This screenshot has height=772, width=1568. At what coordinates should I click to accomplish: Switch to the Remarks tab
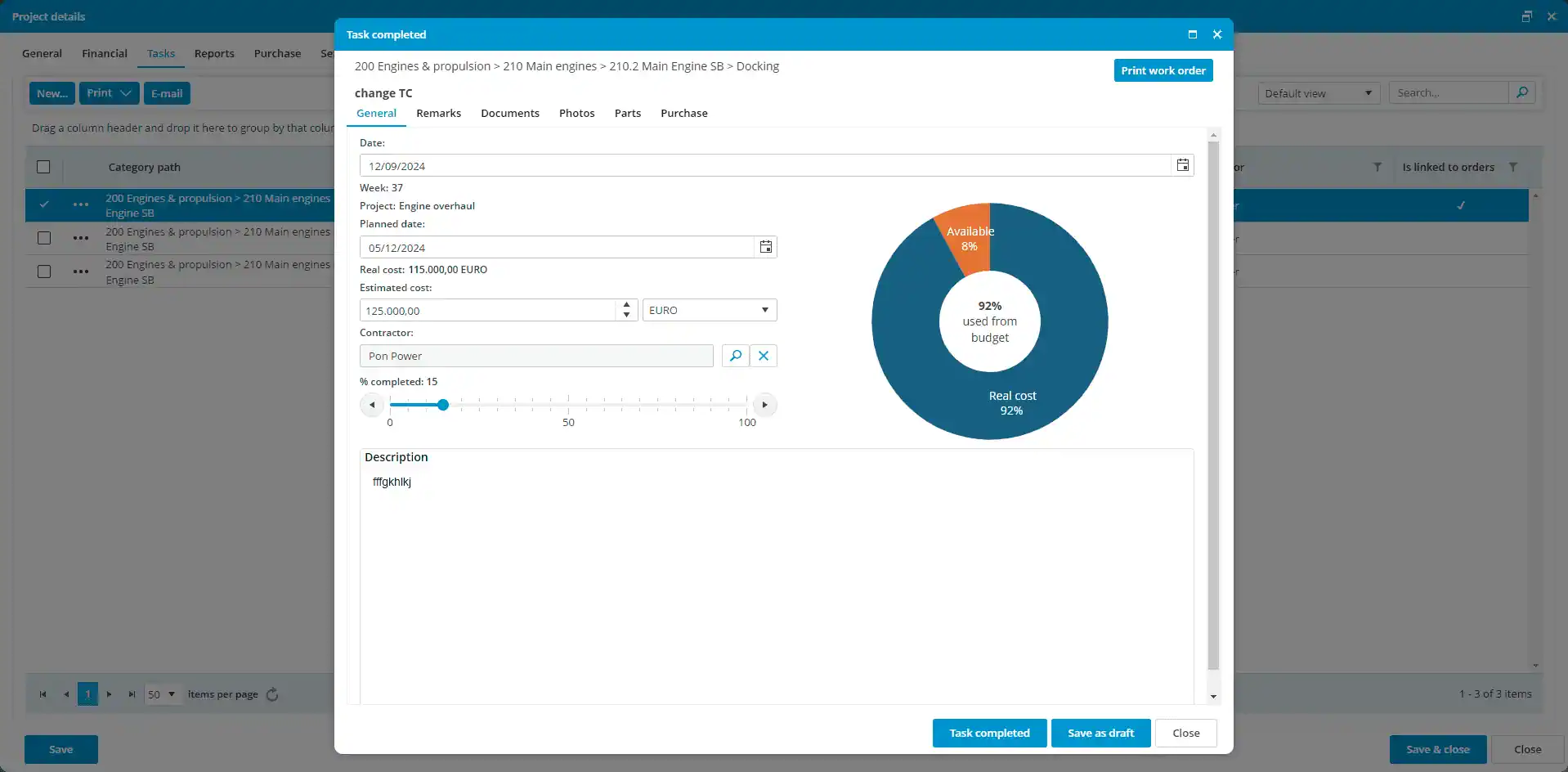[x=438, y=113]
